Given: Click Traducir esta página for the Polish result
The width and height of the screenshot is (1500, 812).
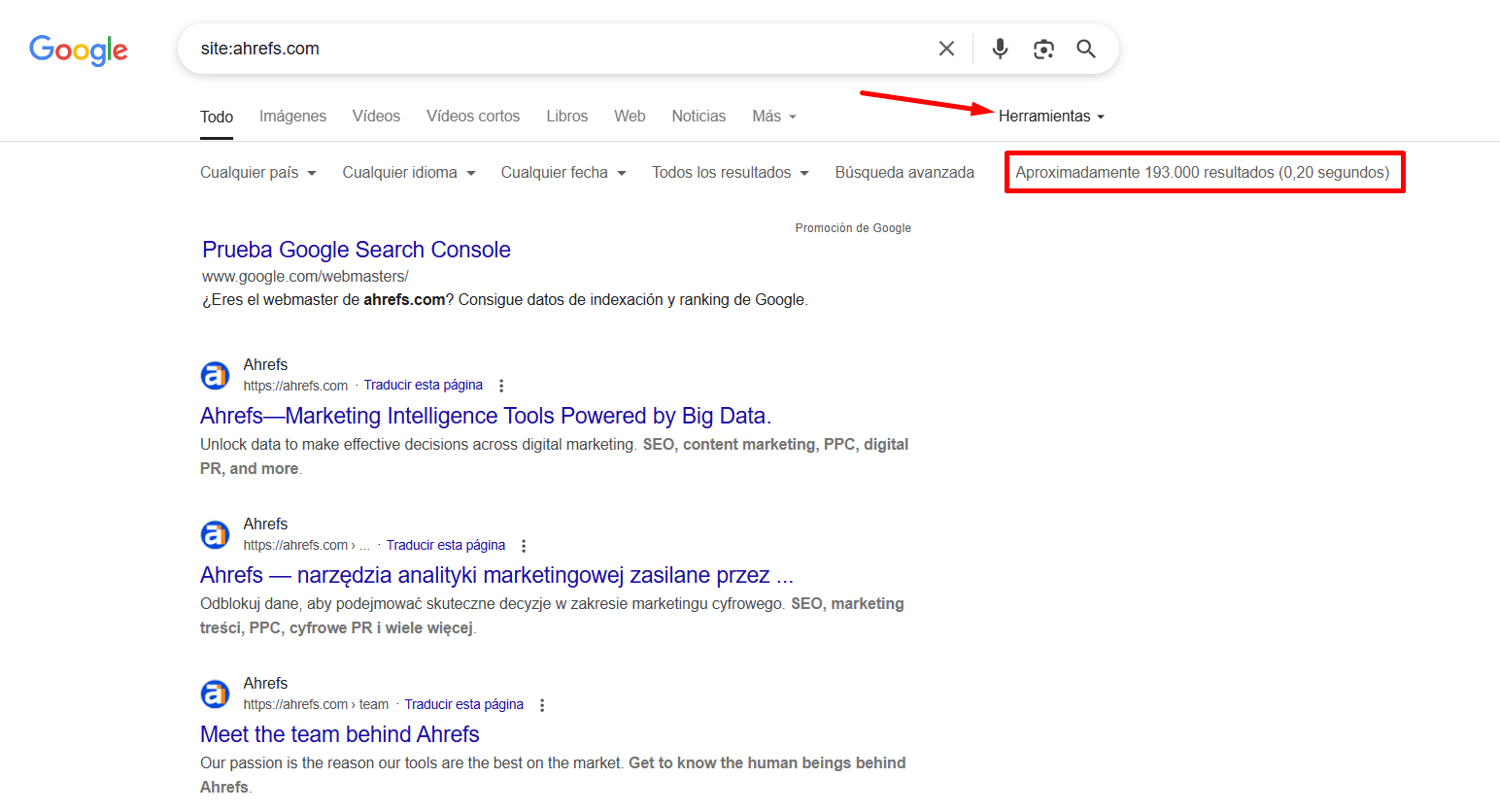Looking at the screenshot, I should [446, 546].
